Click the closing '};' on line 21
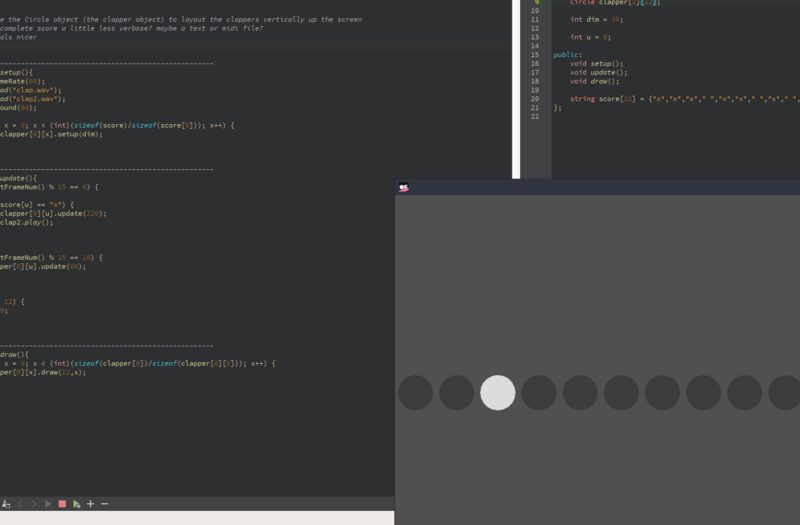The width and height of the screenshot is (800, 525). click(x=557, y=108)
